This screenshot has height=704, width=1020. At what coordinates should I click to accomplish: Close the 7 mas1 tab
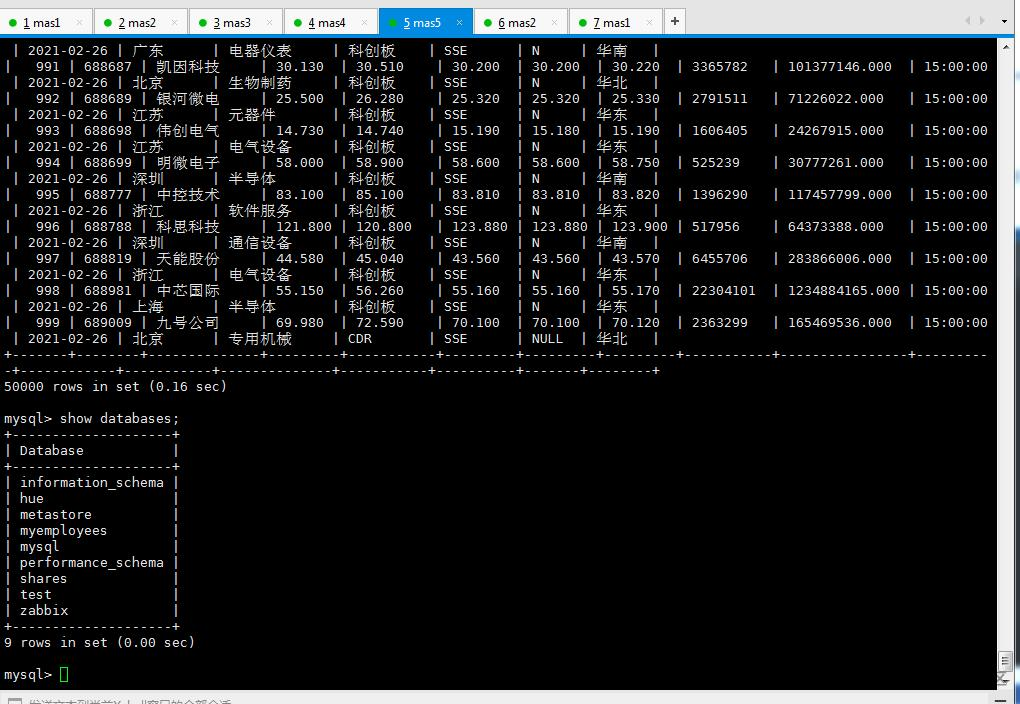pyautogui.click(x=649, y=23)
